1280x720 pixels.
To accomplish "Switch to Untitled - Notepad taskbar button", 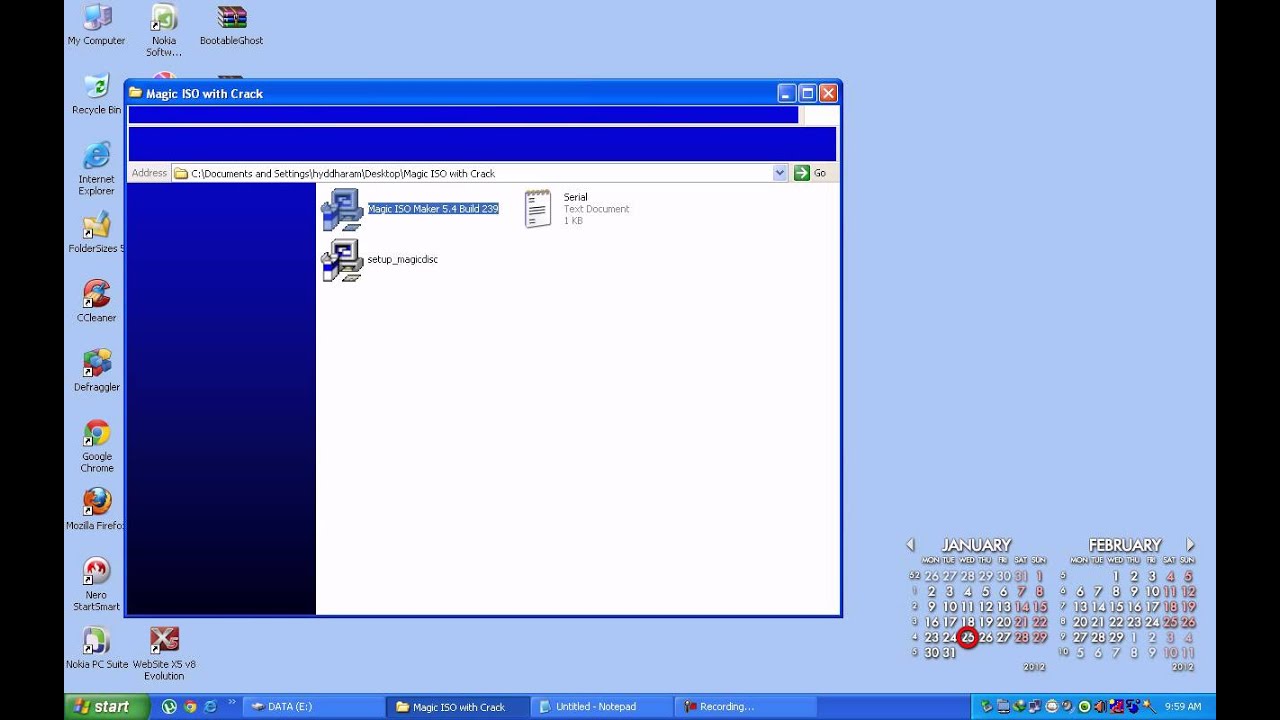I will point(602,706).
